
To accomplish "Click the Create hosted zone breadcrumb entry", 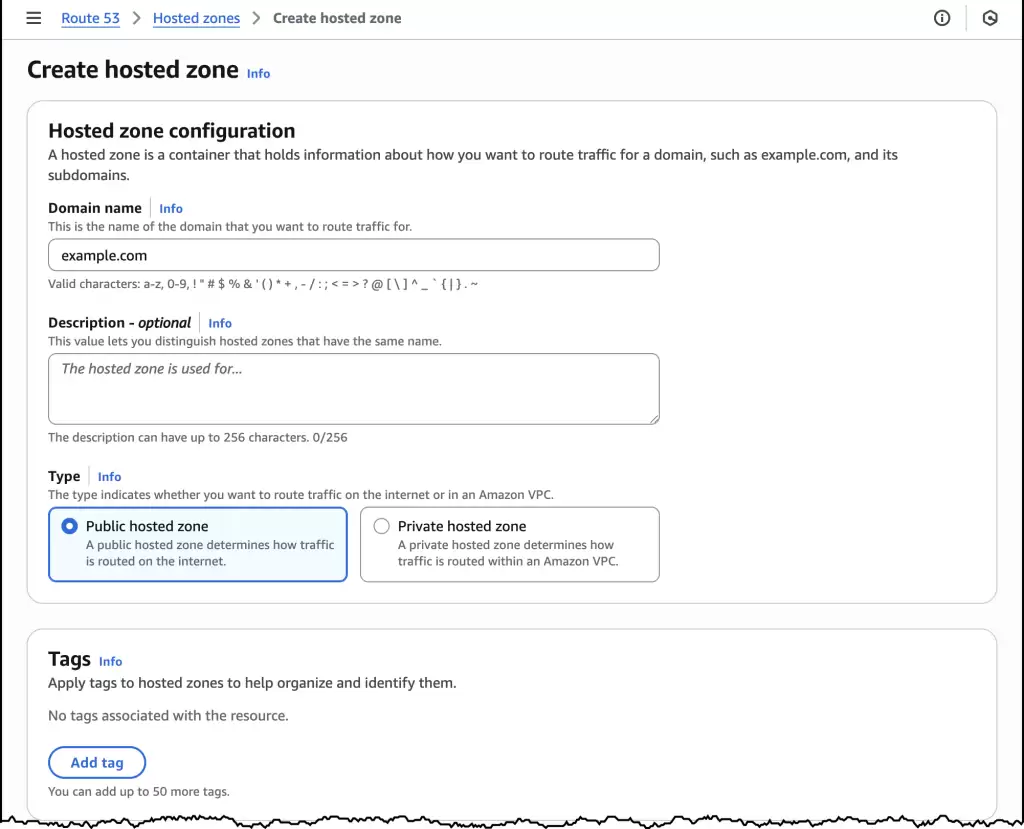I will (337, 17).
